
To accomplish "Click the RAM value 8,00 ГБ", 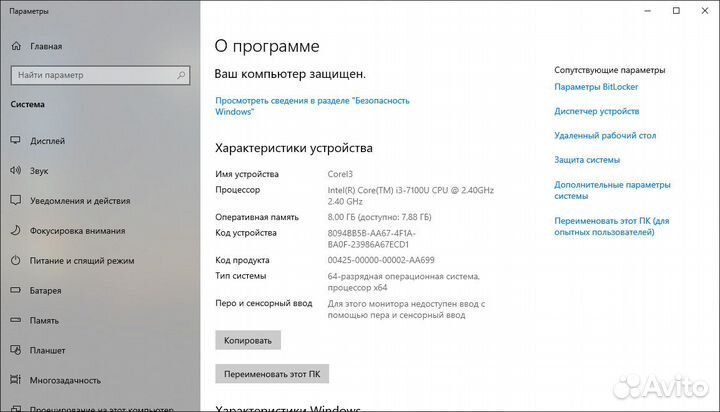I will point(379,217).
